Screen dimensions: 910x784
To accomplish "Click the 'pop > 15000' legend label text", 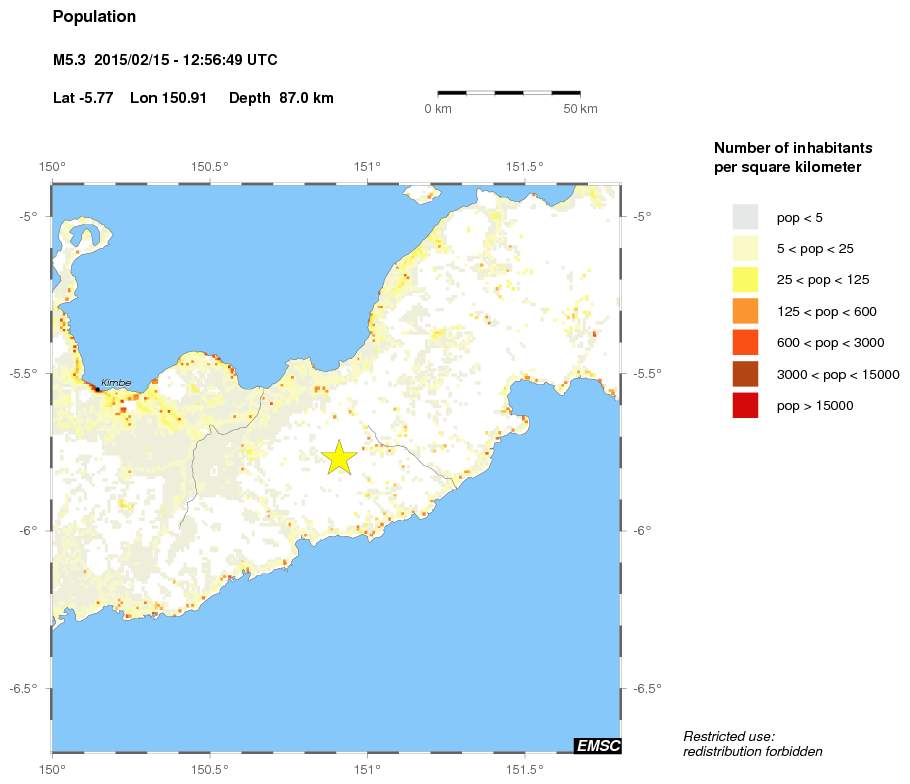I will 815,406.
